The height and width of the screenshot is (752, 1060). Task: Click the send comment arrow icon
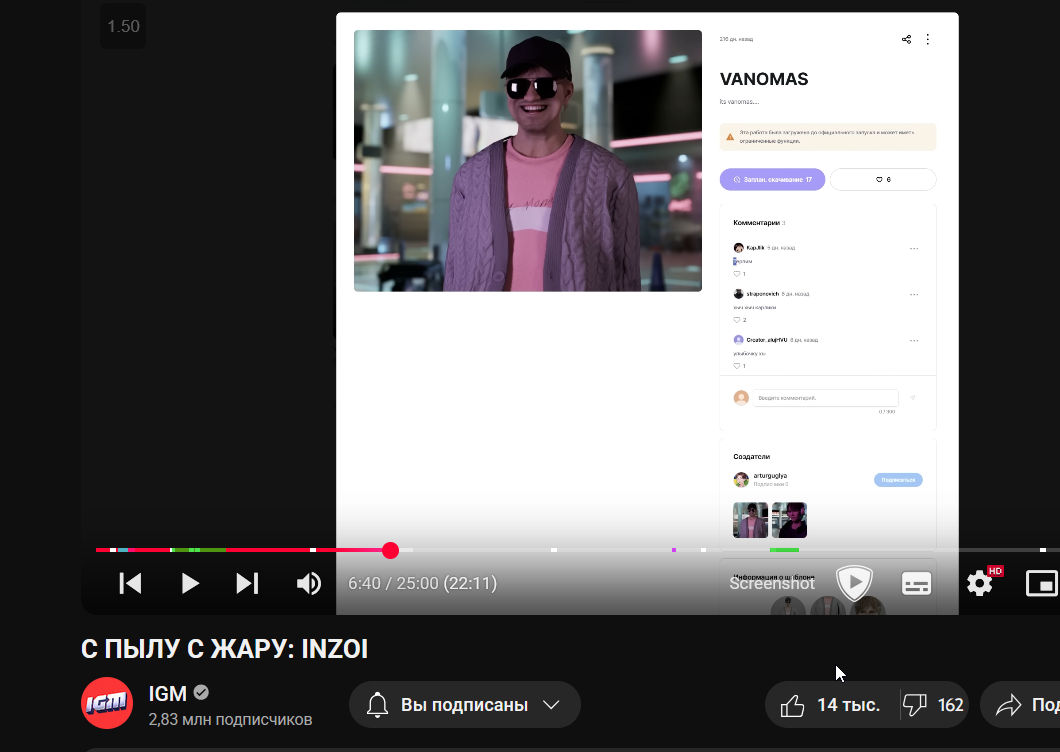point(913,398)
